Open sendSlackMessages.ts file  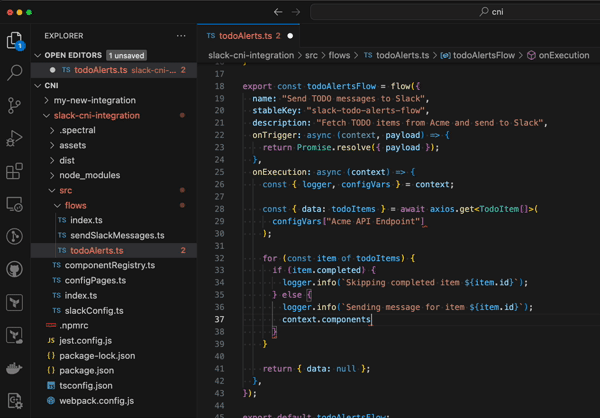pyautogui.click(x=114, y=235)
